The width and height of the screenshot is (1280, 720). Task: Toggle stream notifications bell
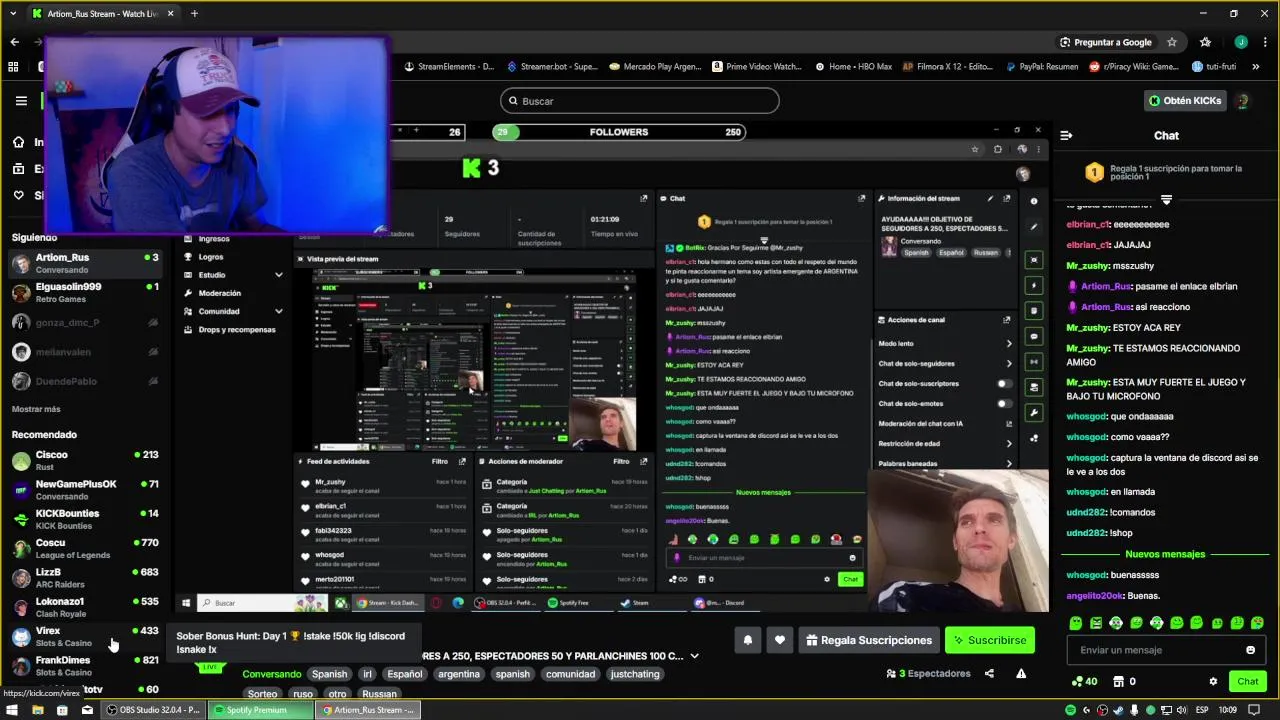747,640
